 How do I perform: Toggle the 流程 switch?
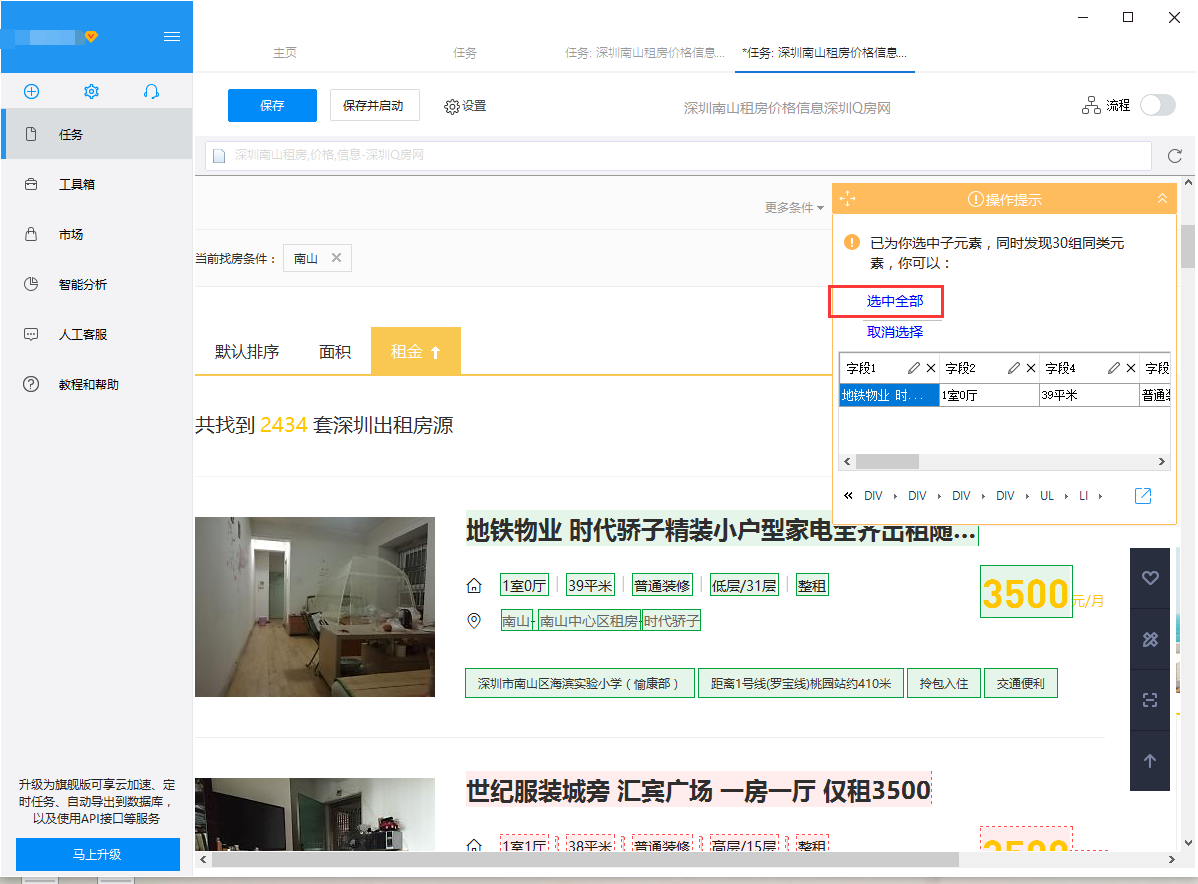pos(1158,105)
